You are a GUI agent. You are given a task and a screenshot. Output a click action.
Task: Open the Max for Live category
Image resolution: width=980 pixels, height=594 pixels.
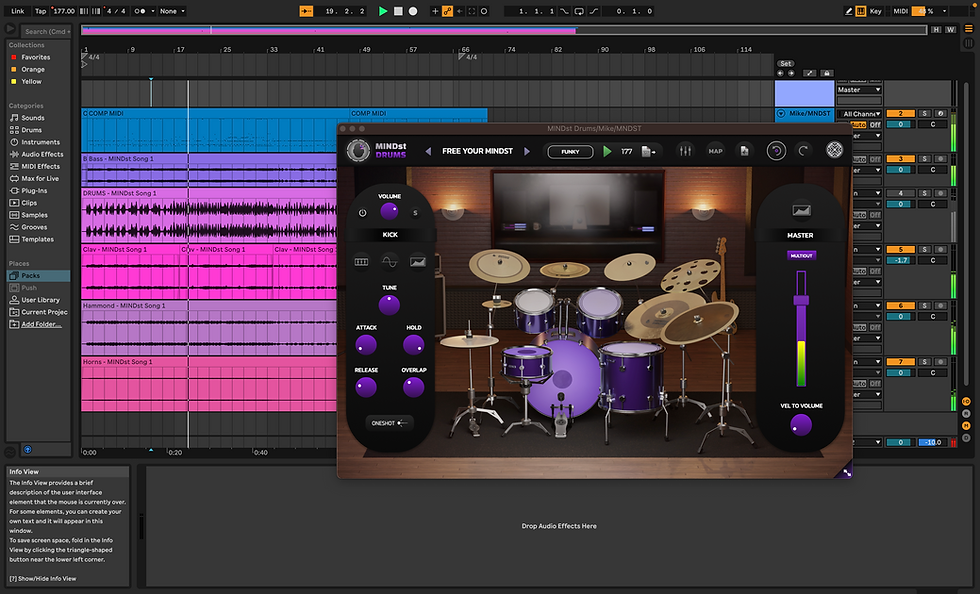coord(40,178)
